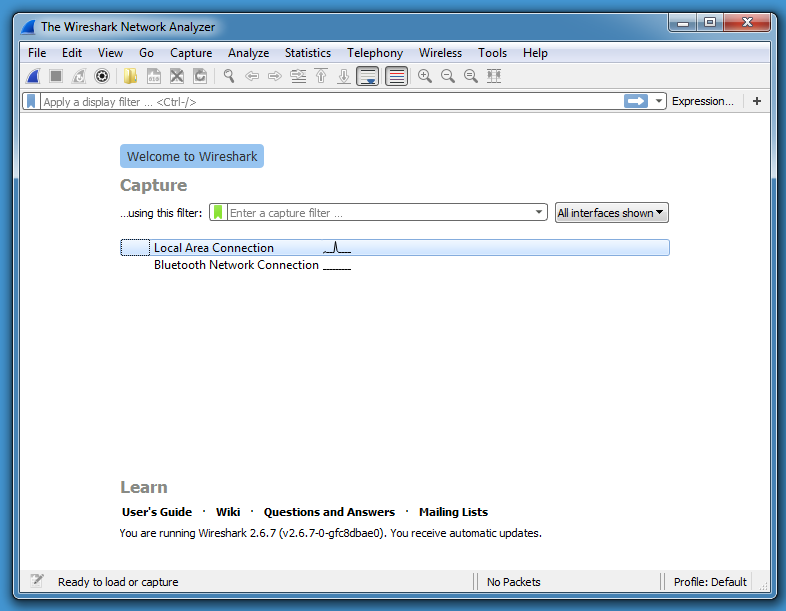Open capture filter history dropdown arrow
This screenshot has height=611, width=786.
[x=539, y=213]
